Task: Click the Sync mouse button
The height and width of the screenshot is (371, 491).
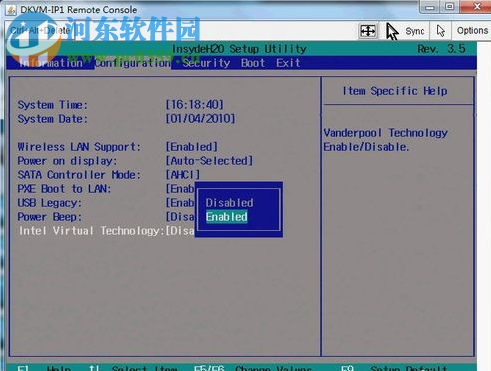Action: [x=415, y=31]
